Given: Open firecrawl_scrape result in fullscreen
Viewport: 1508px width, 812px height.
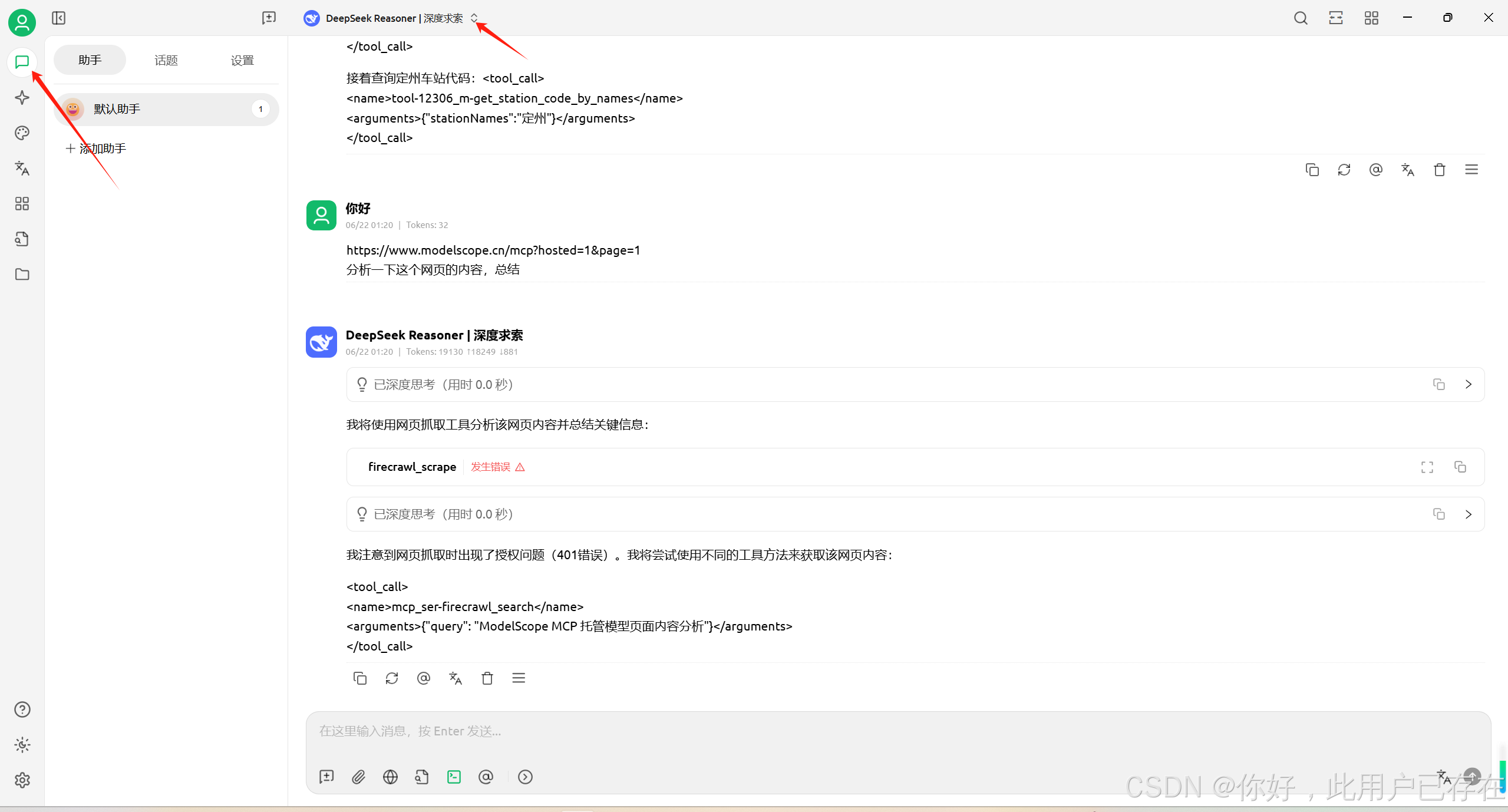Looking at the screenshot, I should 1427,467.
